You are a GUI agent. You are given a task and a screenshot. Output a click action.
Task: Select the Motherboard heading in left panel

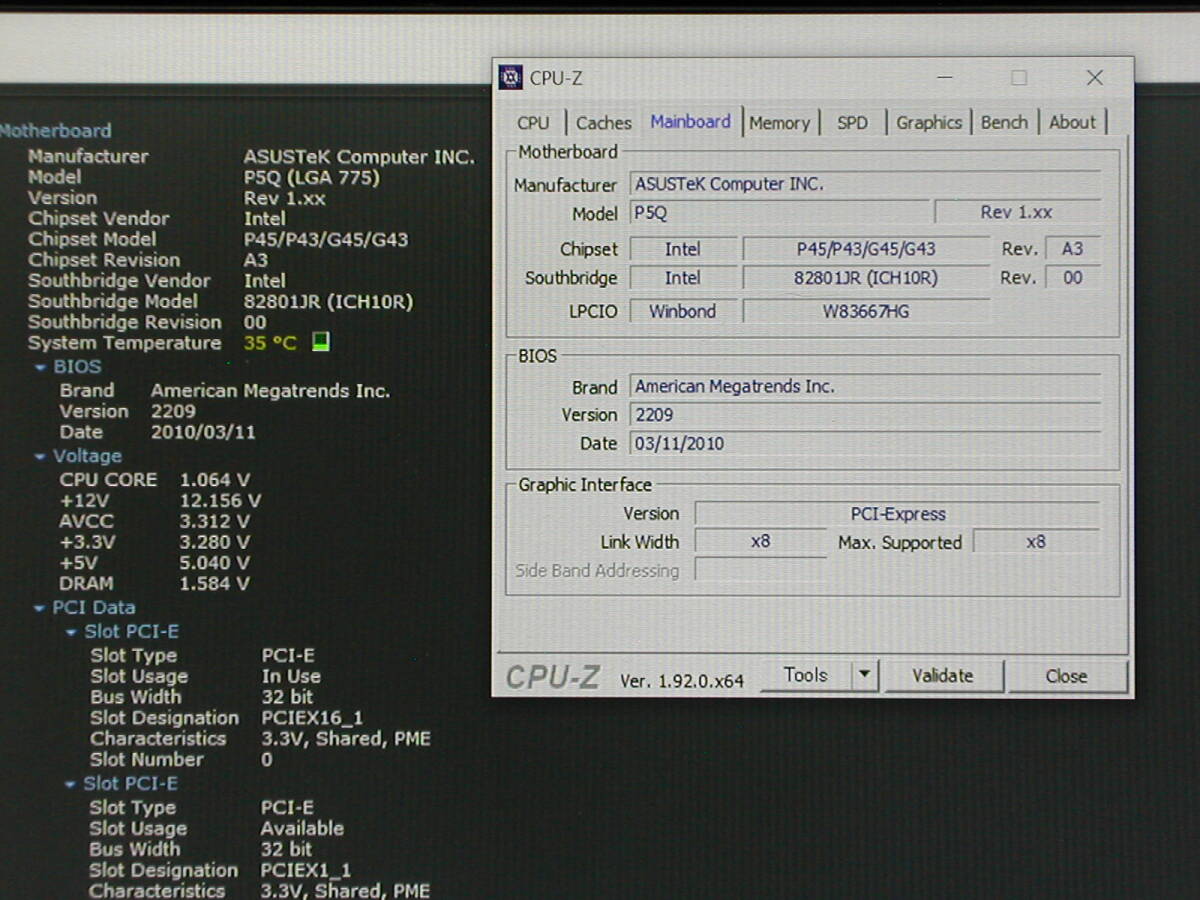pyautogui.click(x=55, y=131)
